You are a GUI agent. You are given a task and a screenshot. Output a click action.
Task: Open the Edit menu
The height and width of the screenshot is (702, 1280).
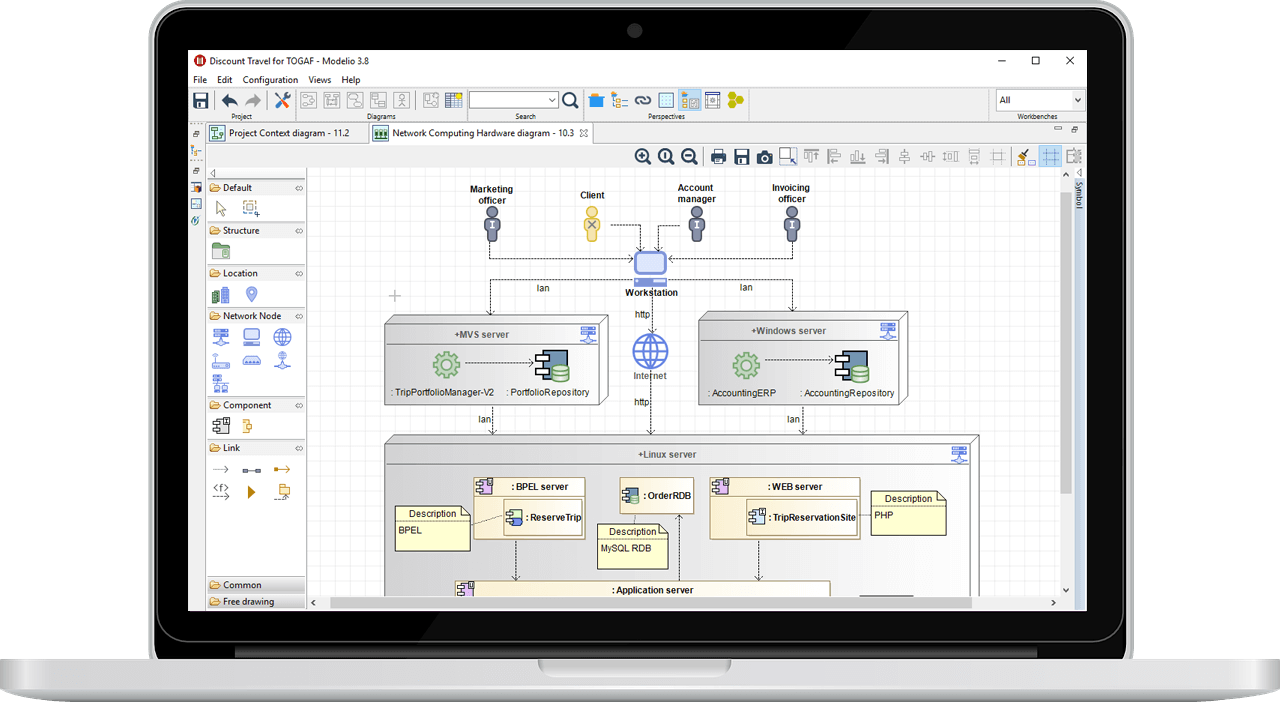tap(225, 80)
